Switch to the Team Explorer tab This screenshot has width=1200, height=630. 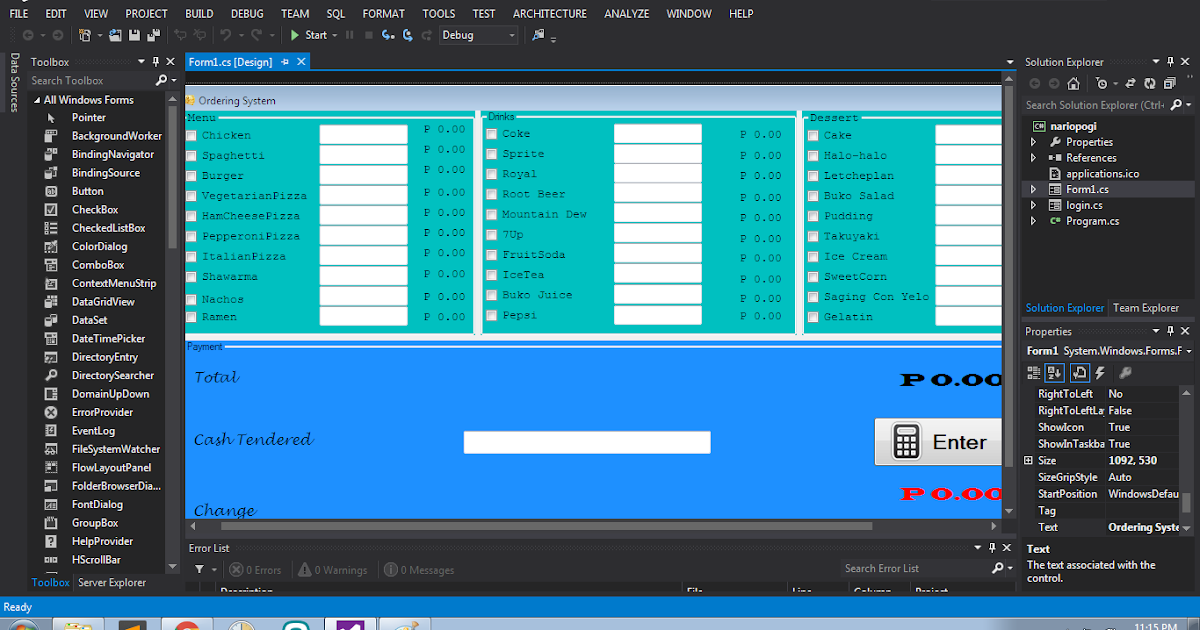[1145, 308]
